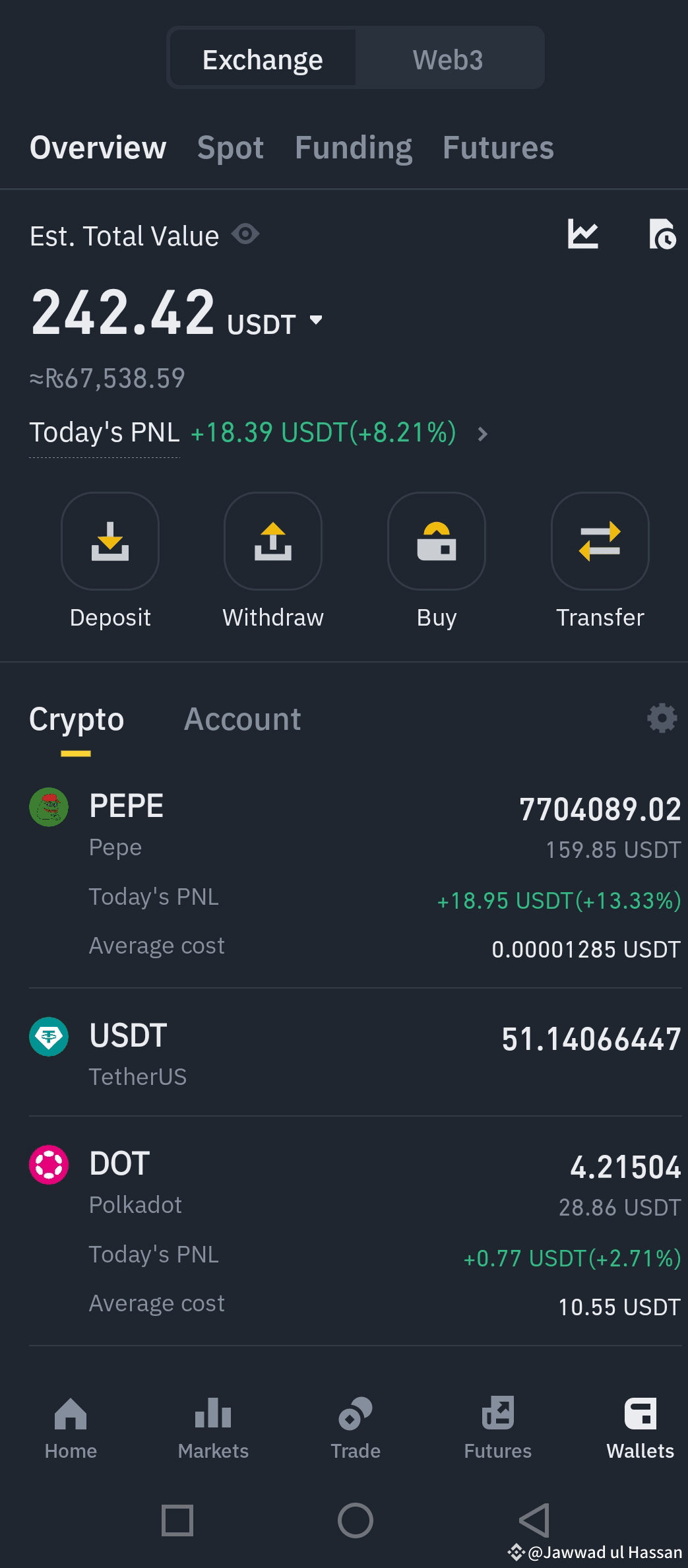Image resolution: width=688 pixels, height=1568 pixels.
Task: Open the Buy crypto icon
Action: pos(437,540)
